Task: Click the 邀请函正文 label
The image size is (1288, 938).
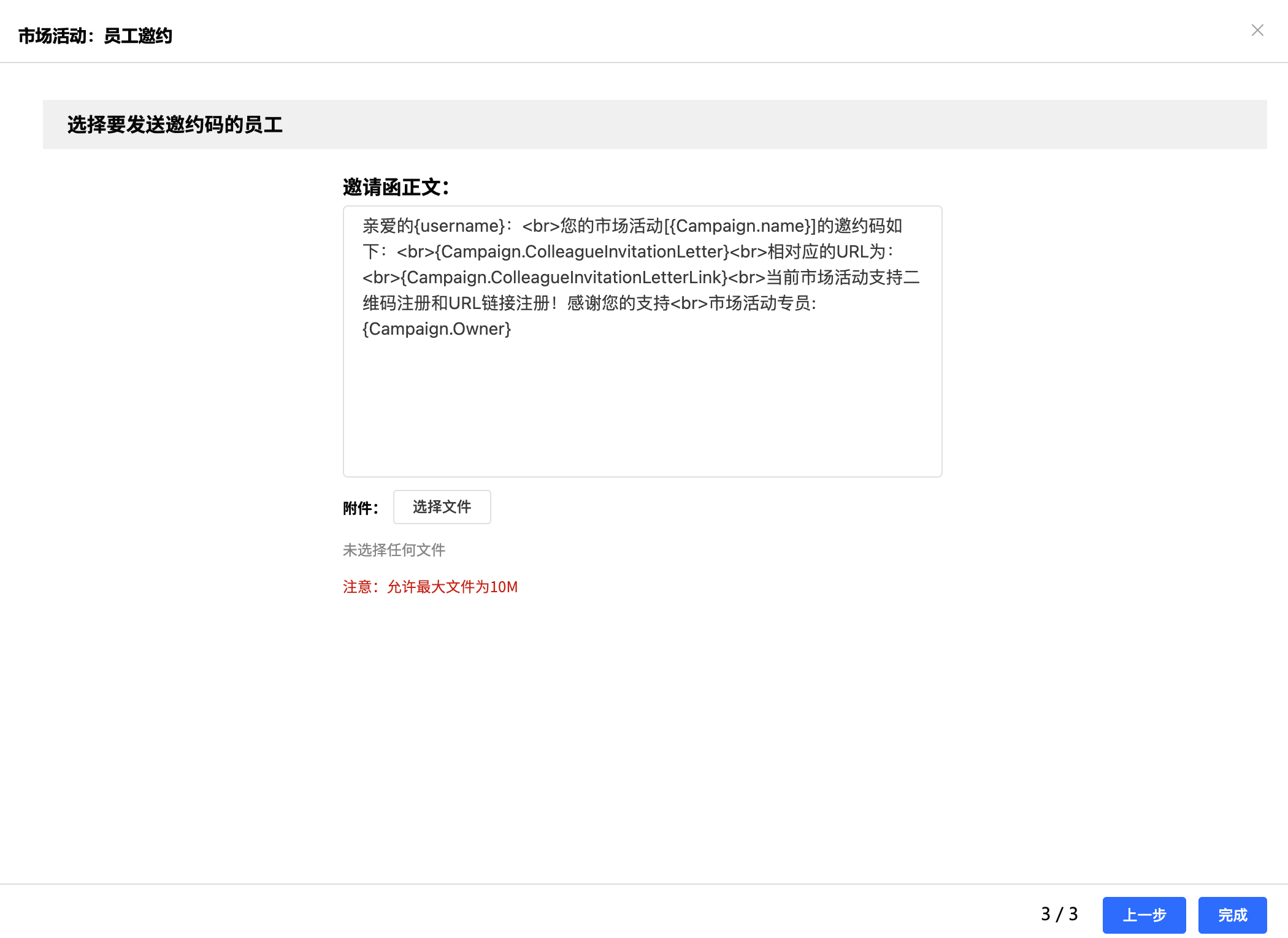Action: [396, 187]
